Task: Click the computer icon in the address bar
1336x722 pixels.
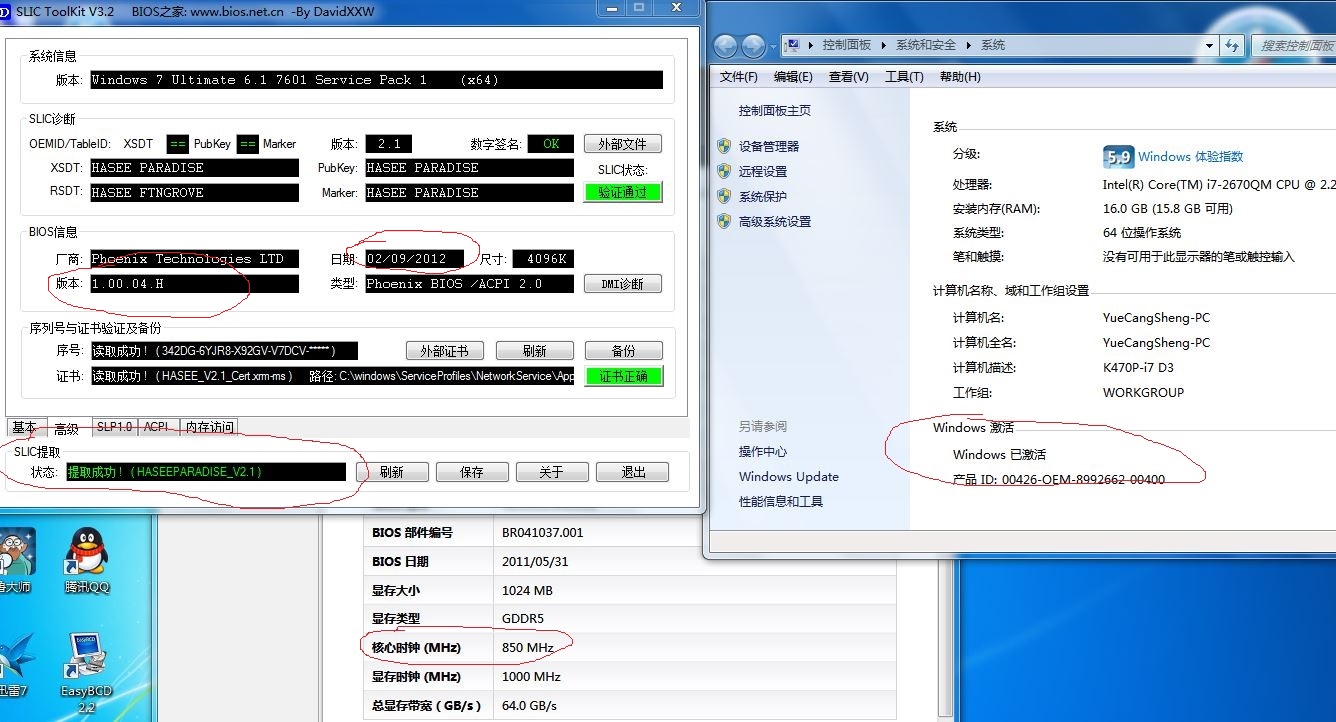Action: tap(793, 45)
